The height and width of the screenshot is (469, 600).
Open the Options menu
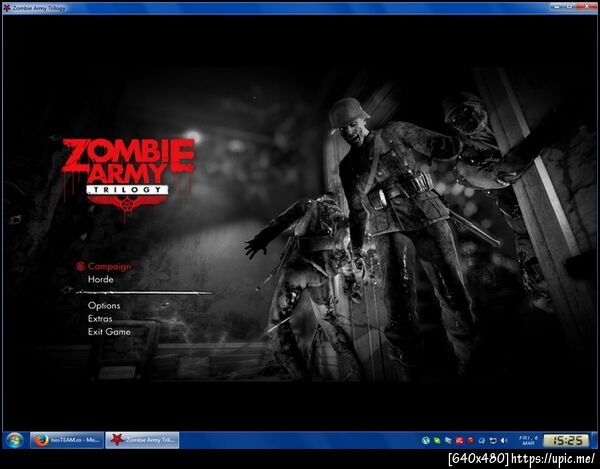(104, 305)
